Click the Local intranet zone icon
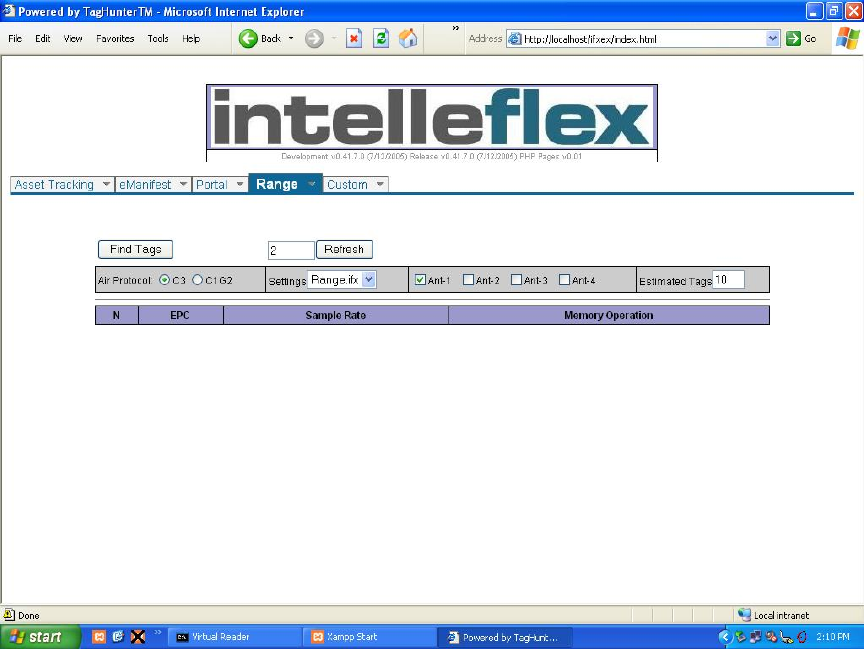The image size is (864, 649). (x=744, y=615)
